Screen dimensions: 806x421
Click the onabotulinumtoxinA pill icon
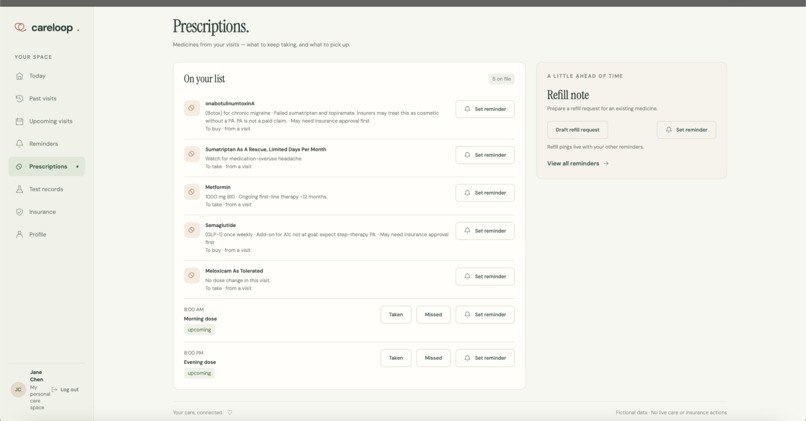coord(192,108)
